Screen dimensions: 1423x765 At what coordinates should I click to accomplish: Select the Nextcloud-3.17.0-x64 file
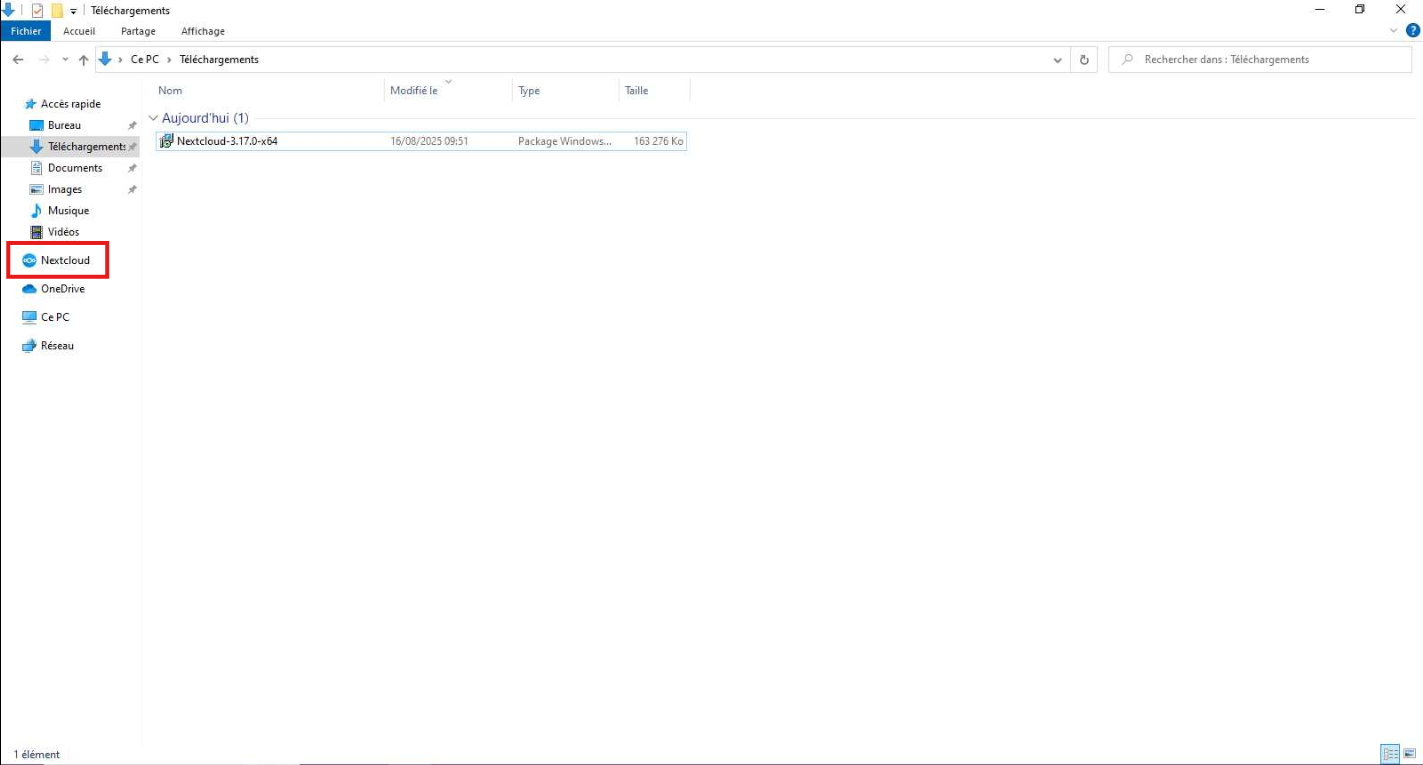tap(421, 142)
